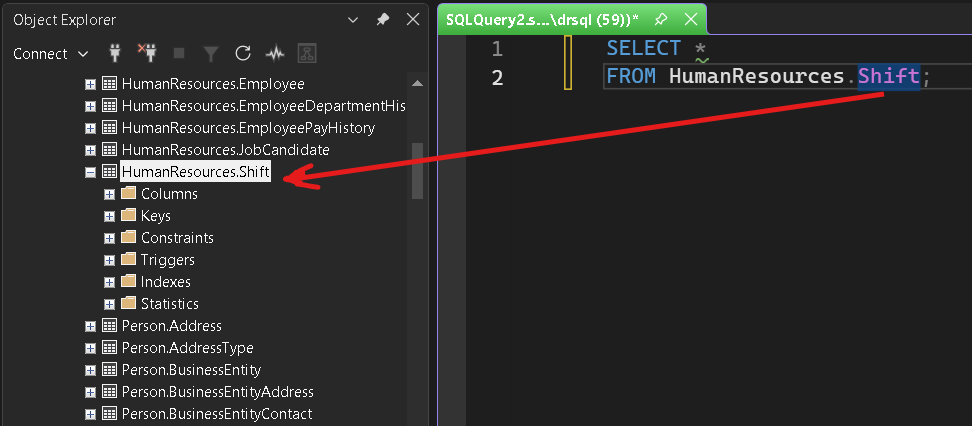The image size is (972, 426).
Task: Select the Indexes folder label
Action: tap(166, 282)
